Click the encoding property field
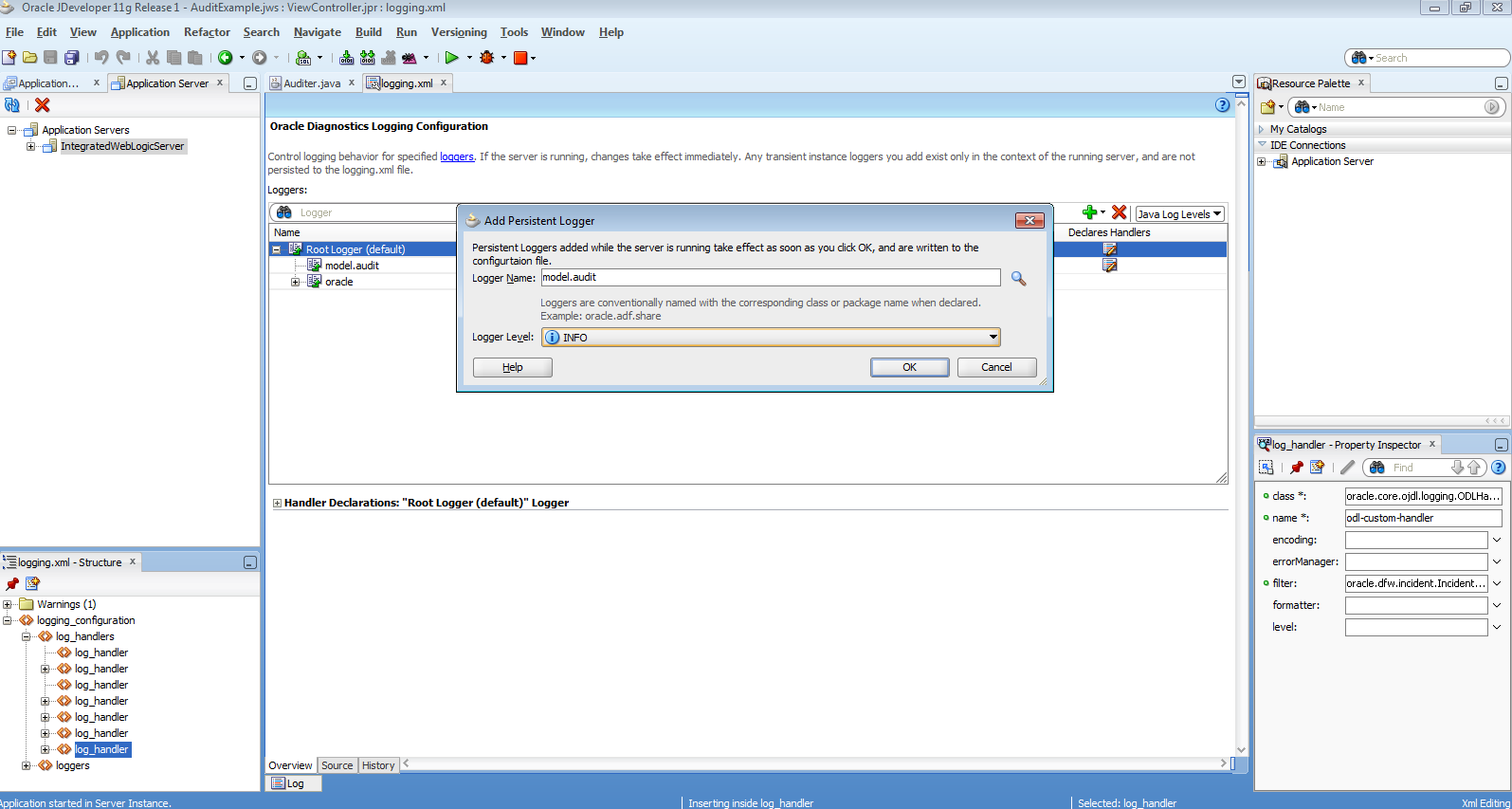 tap(1416, 540)
